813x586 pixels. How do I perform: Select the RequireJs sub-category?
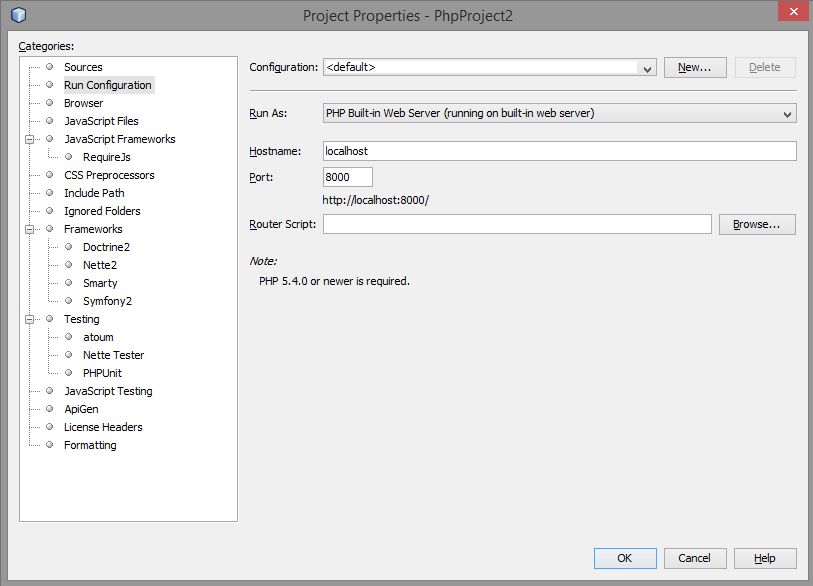coord(107,157)
